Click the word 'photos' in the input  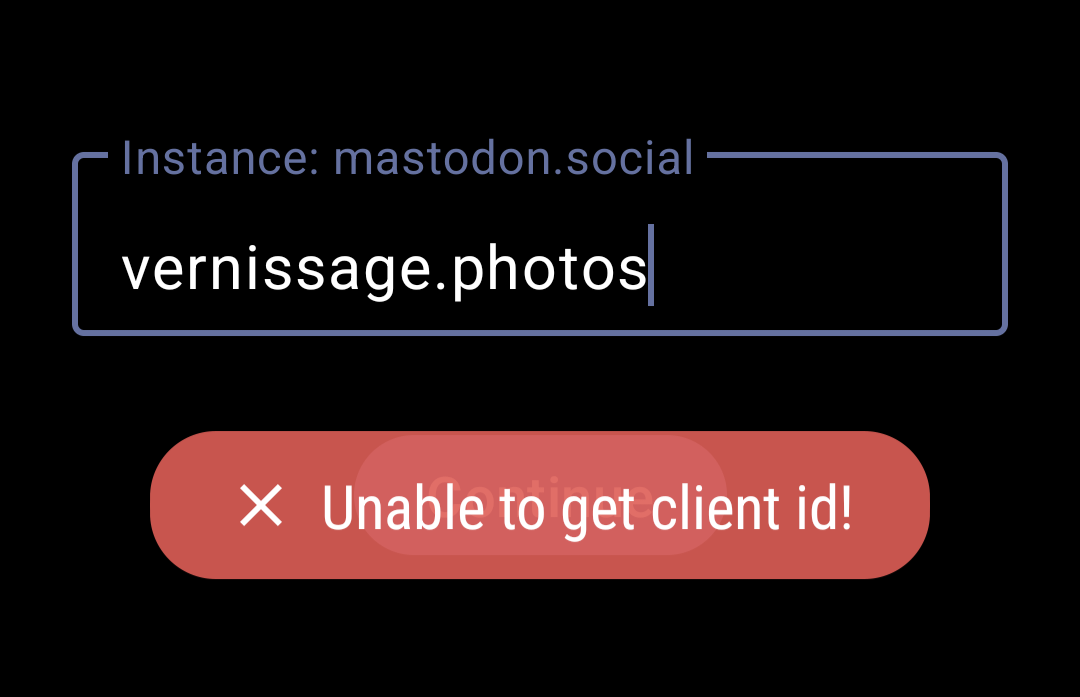coord(550,269)
